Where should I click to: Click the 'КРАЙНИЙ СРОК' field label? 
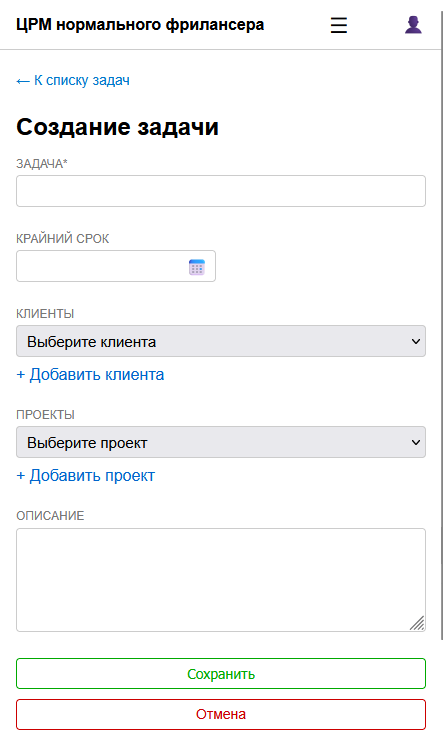coord(63,238)
